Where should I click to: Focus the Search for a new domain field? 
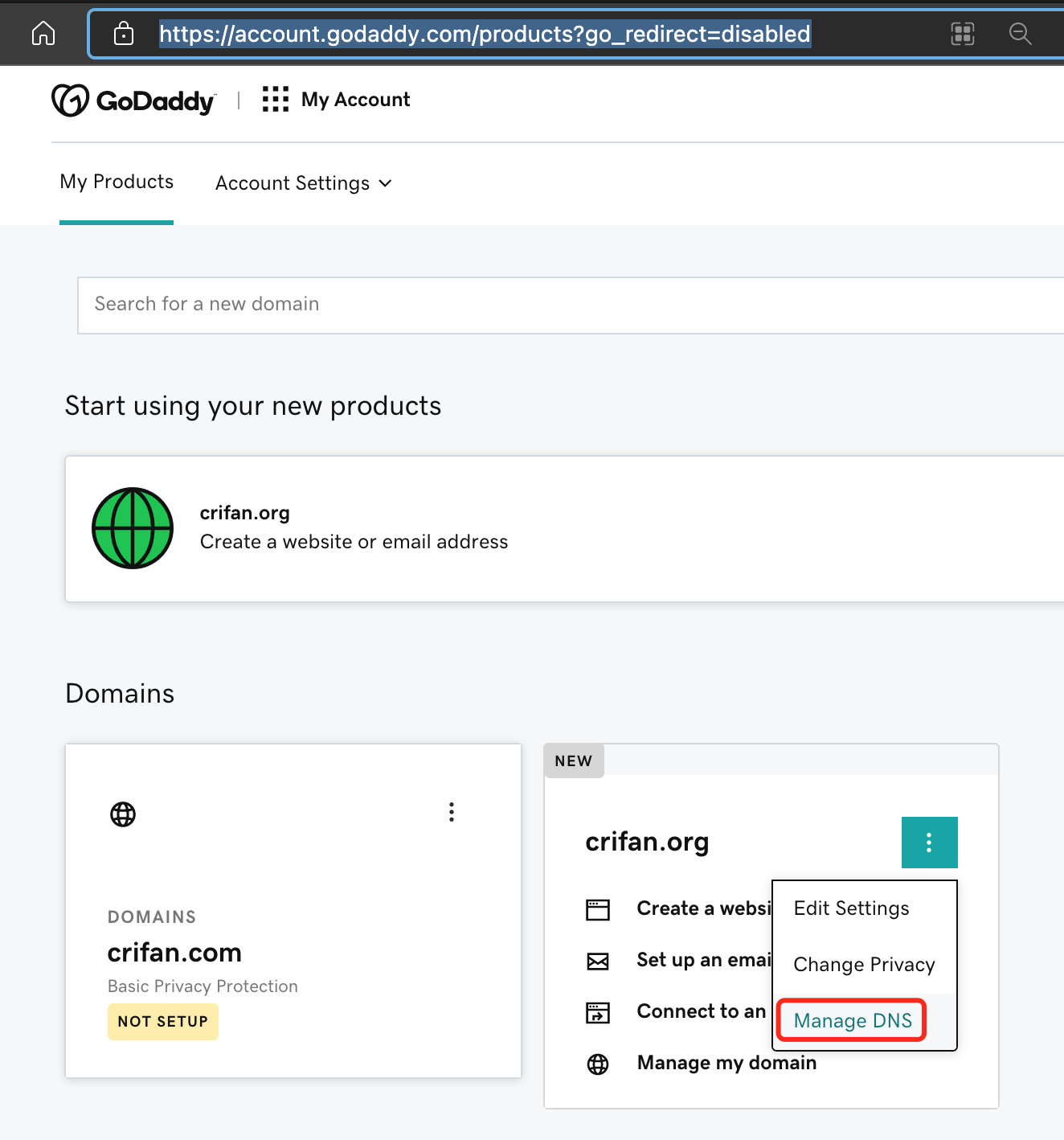571,306
